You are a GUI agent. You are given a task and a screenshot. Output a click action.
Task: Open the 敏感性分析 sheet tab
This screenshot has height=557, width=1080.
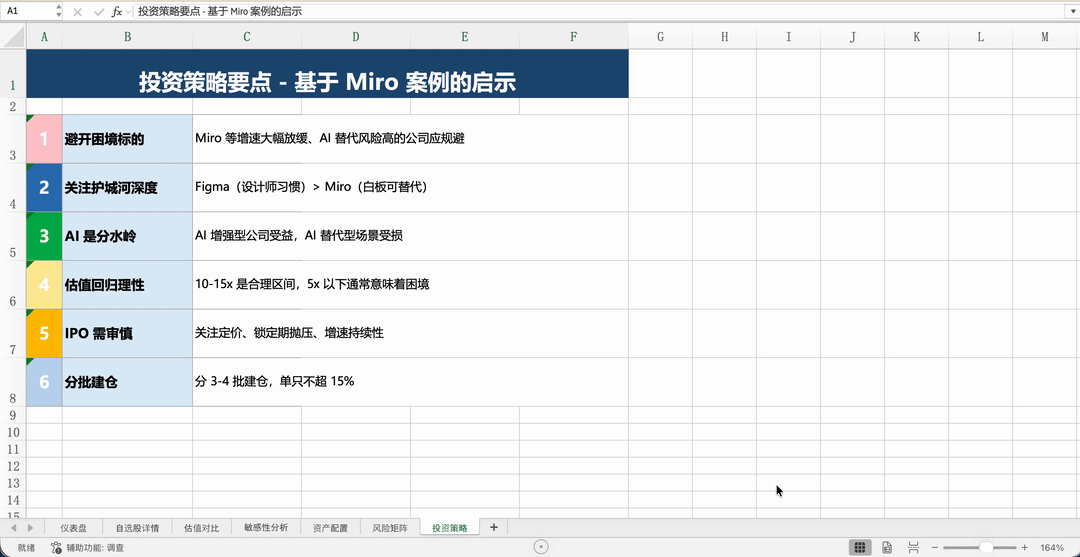266,528
